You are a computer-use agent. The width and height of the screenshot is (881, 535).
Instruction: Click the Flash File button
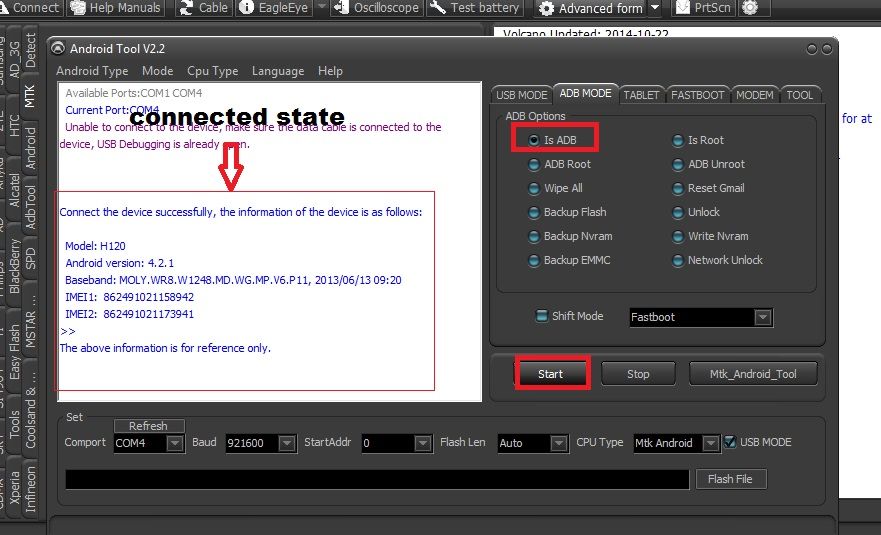point(730,479)
